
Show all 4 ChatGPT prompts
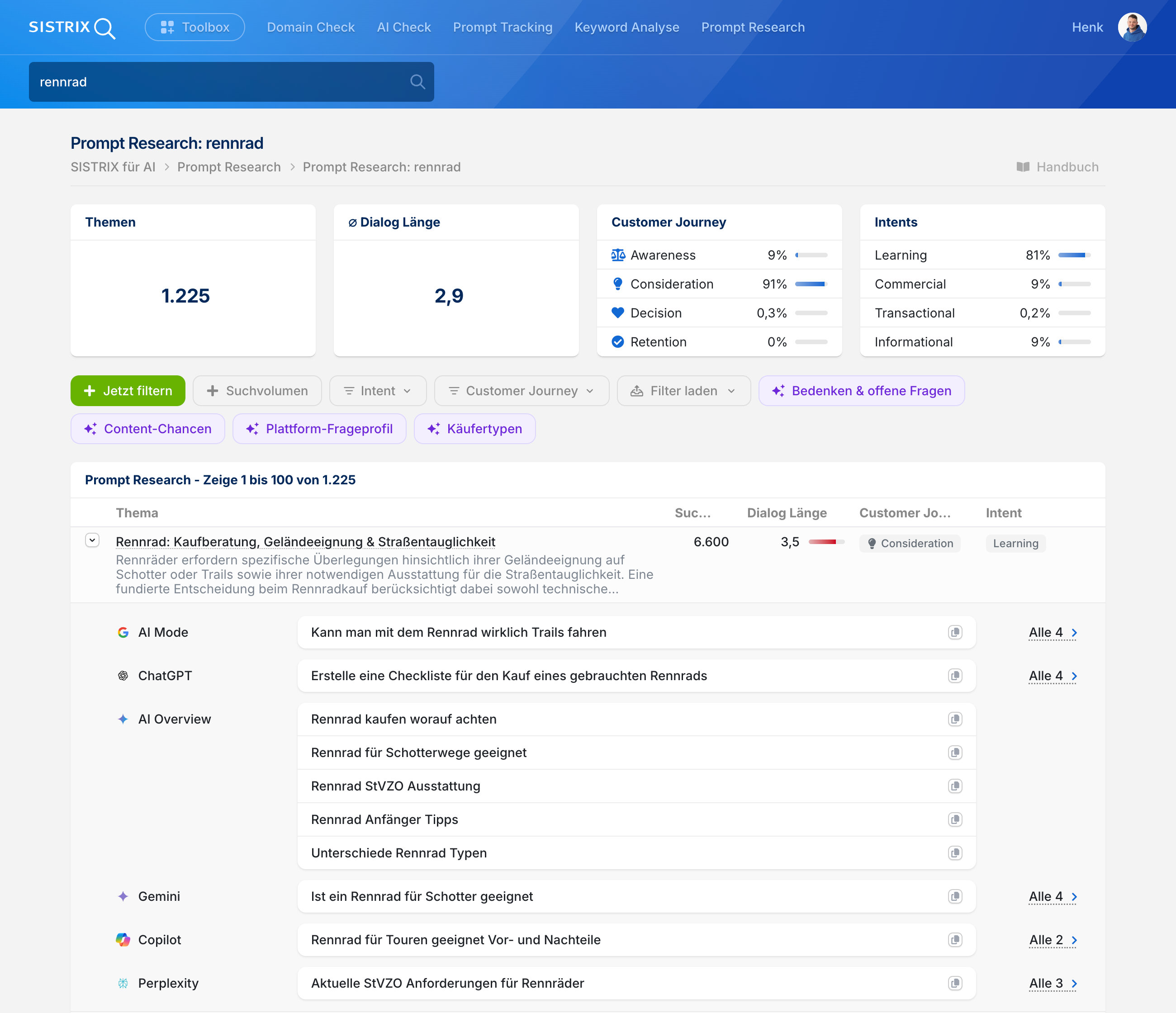[1053, 676]
